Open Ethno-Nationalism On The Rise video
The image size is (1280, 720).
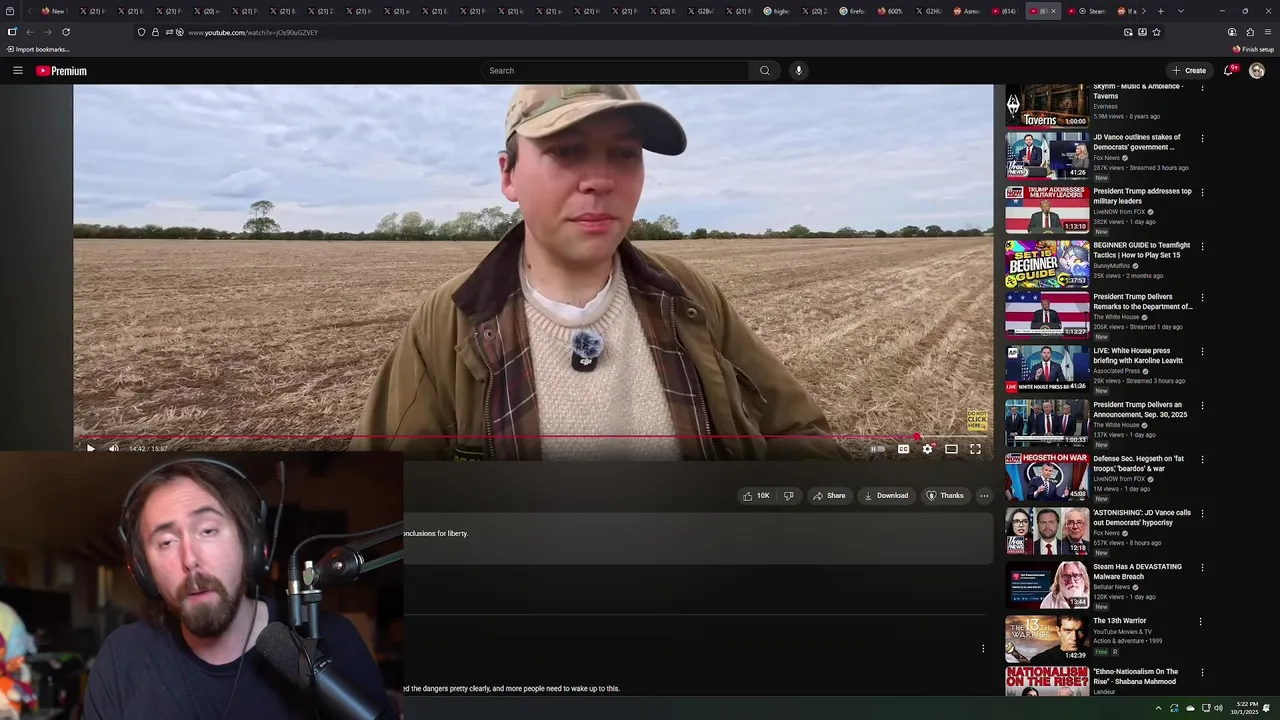(x=1135, y=676)
